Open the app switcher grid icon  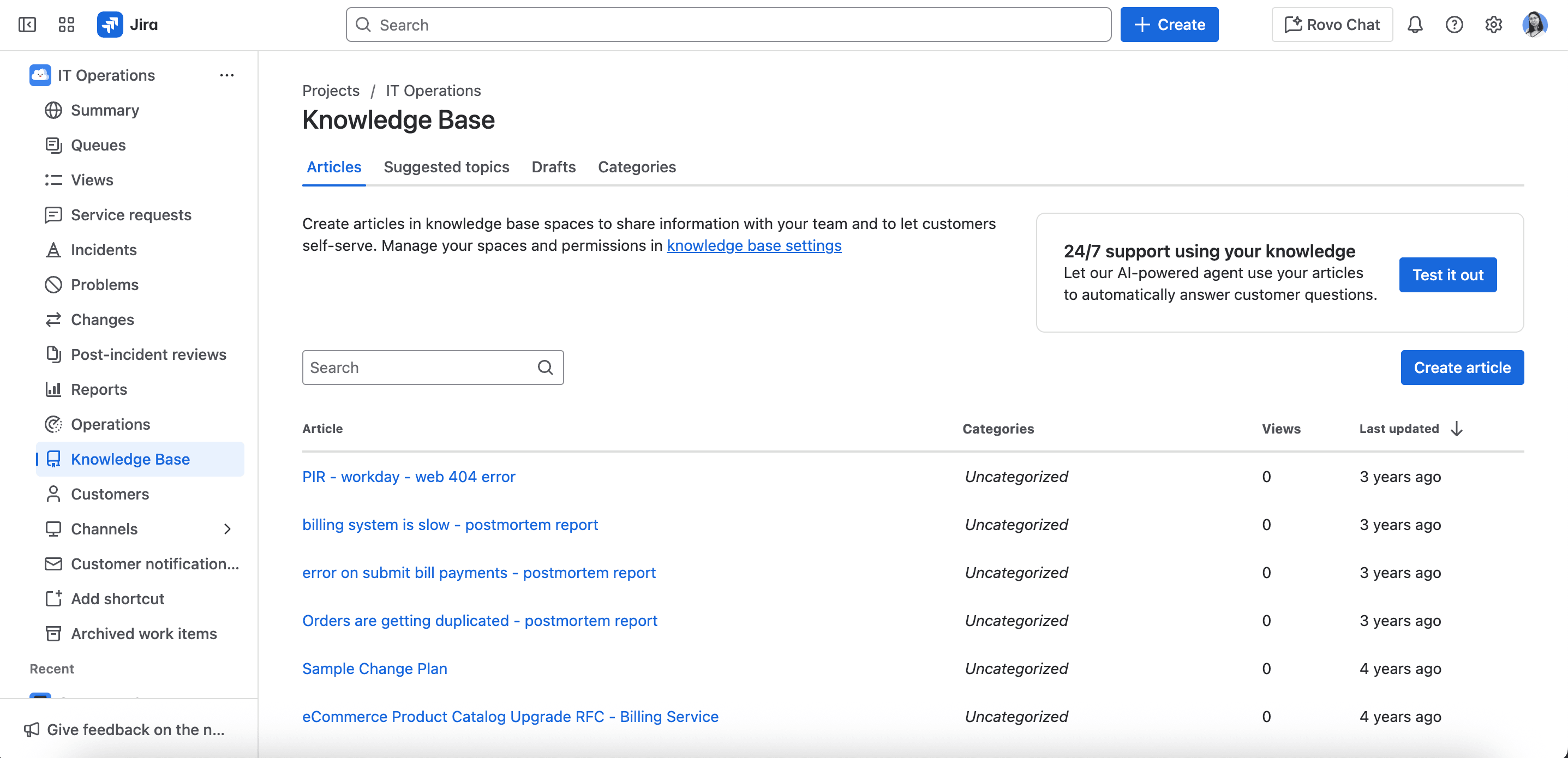pyautogui.click(x=67, y=25)
